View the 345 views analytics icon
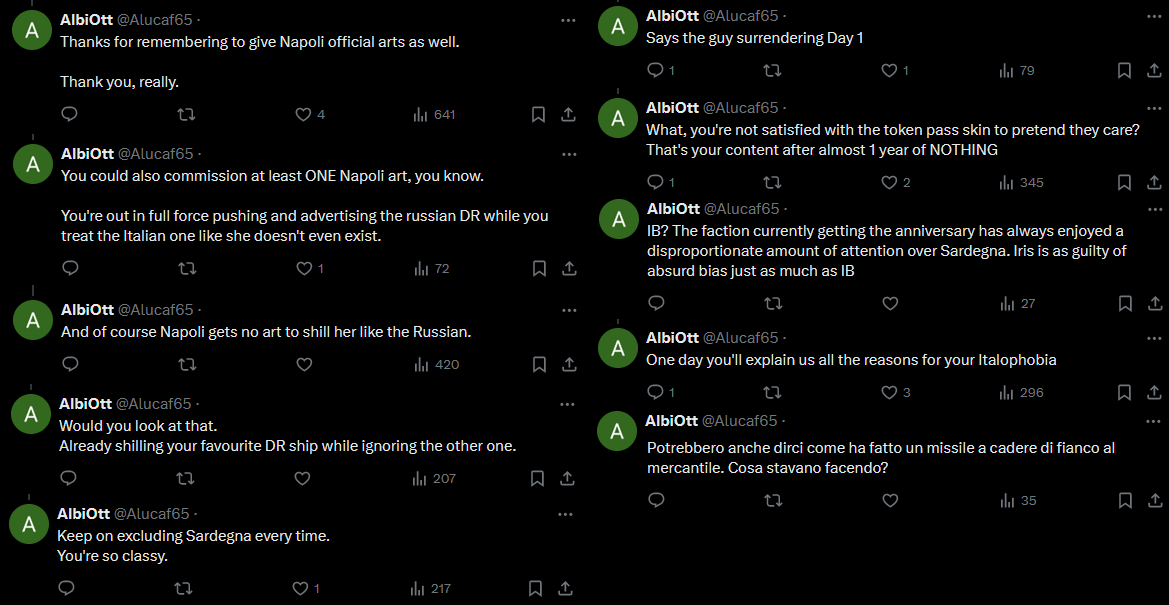 (x=1020, y=182)
